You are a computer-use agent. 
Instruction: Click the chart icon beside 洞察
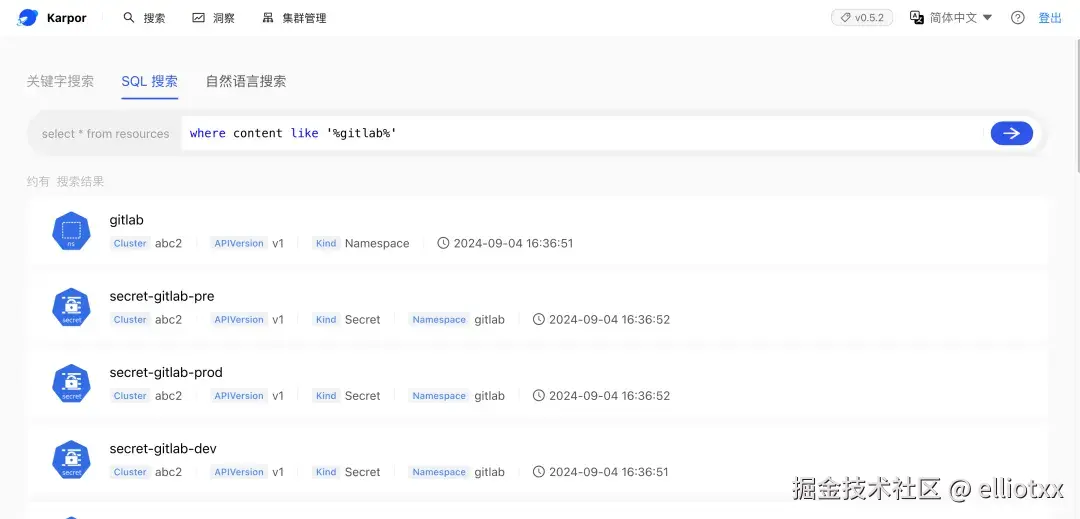[198, 18]
